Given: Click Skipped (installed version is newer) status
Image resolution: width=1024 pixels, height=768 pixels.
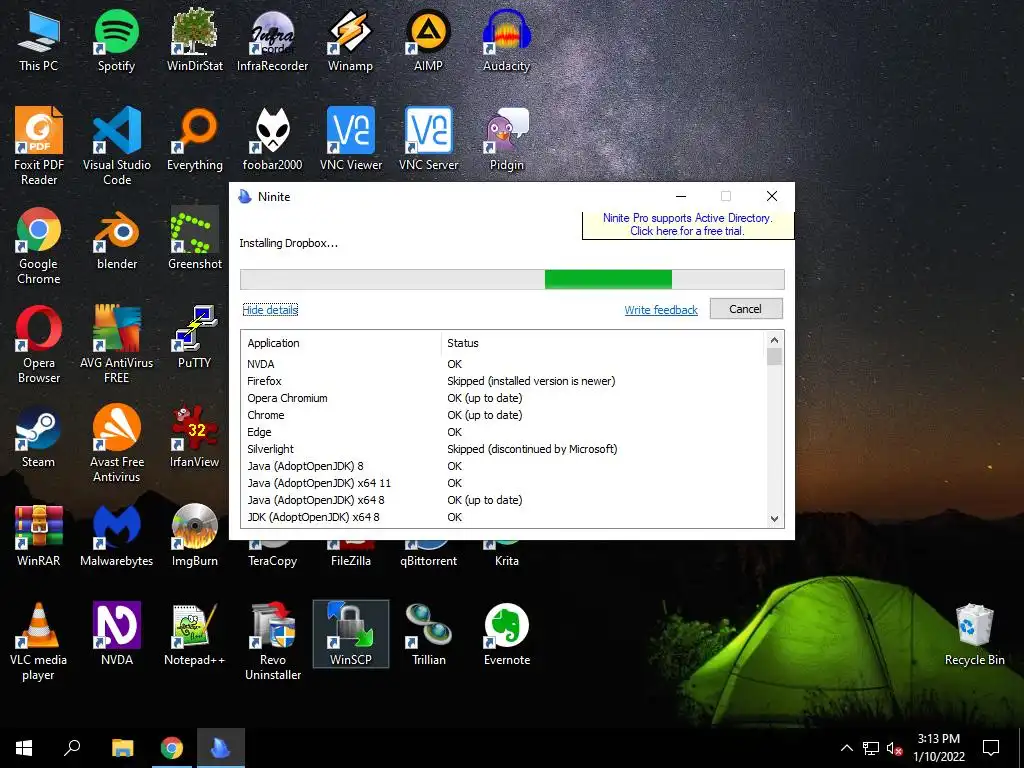Looking at the screenshot, I should (531, 381).
